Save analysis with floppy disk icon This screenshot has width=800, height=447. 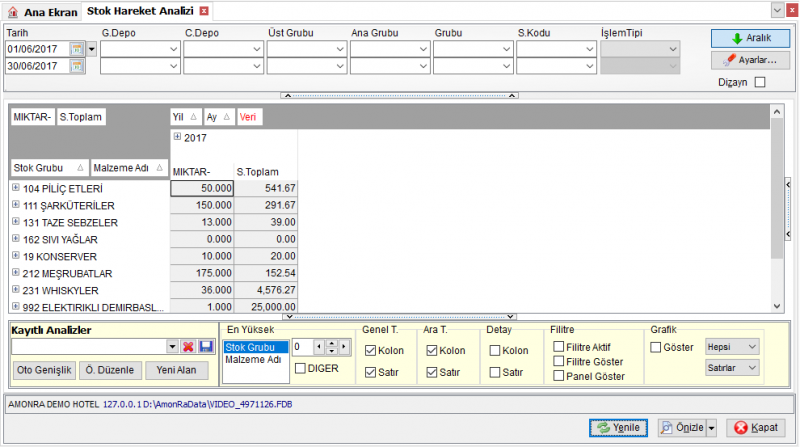pyautogui.click(x=206, y=347)
